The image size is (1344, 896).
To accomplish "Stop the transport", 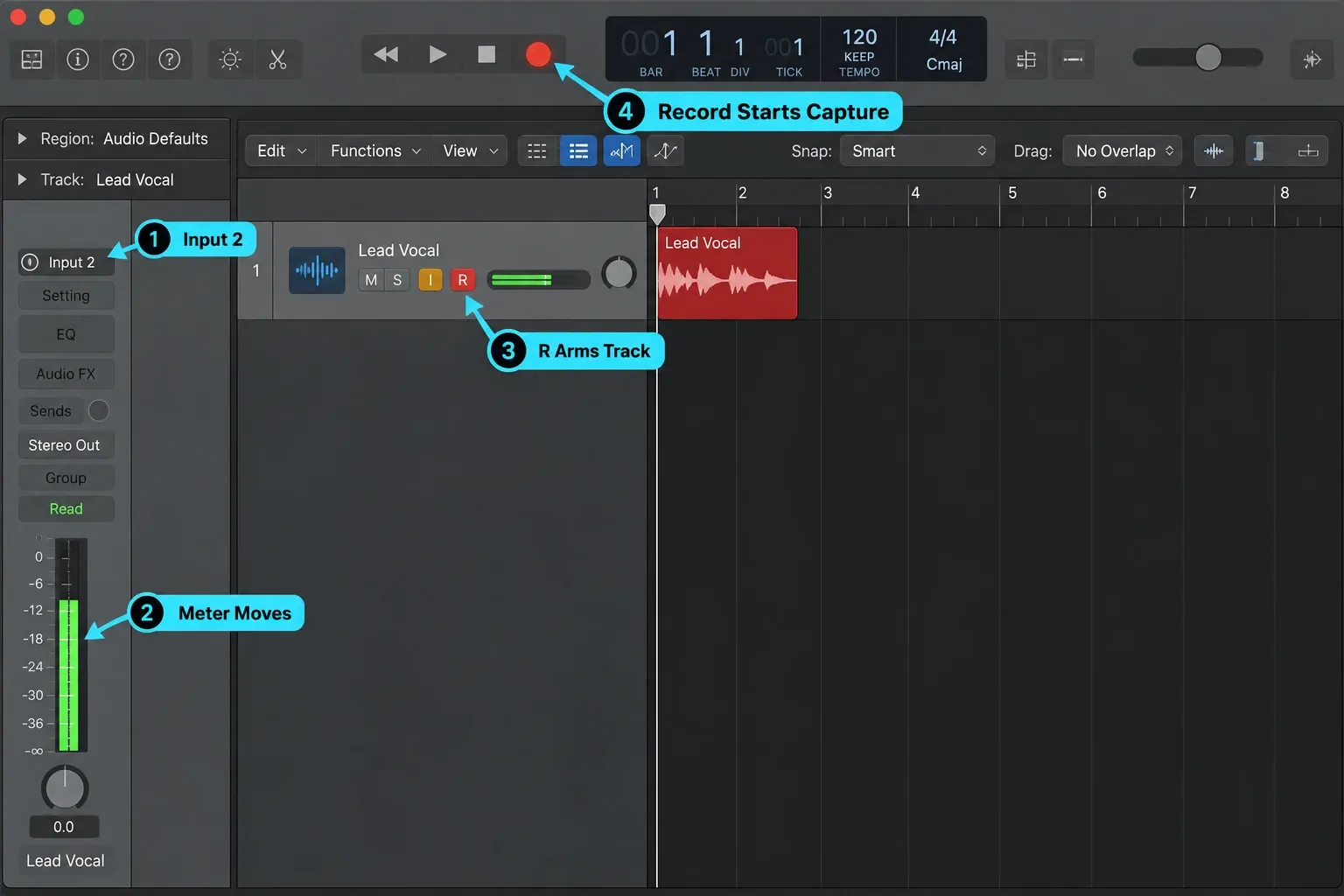I will (486, 54).
